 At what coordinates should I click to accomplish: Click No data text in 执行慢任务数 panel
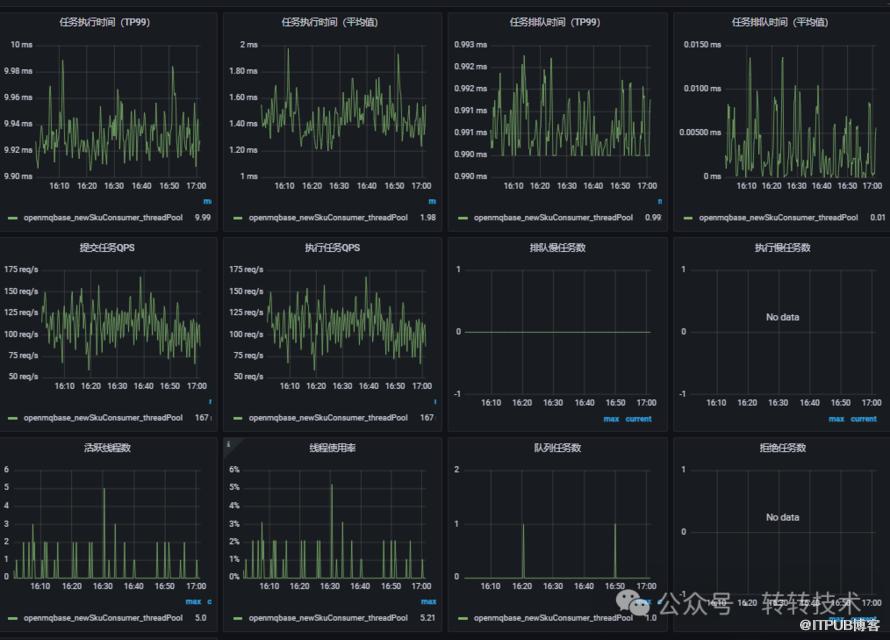(783, 317)
